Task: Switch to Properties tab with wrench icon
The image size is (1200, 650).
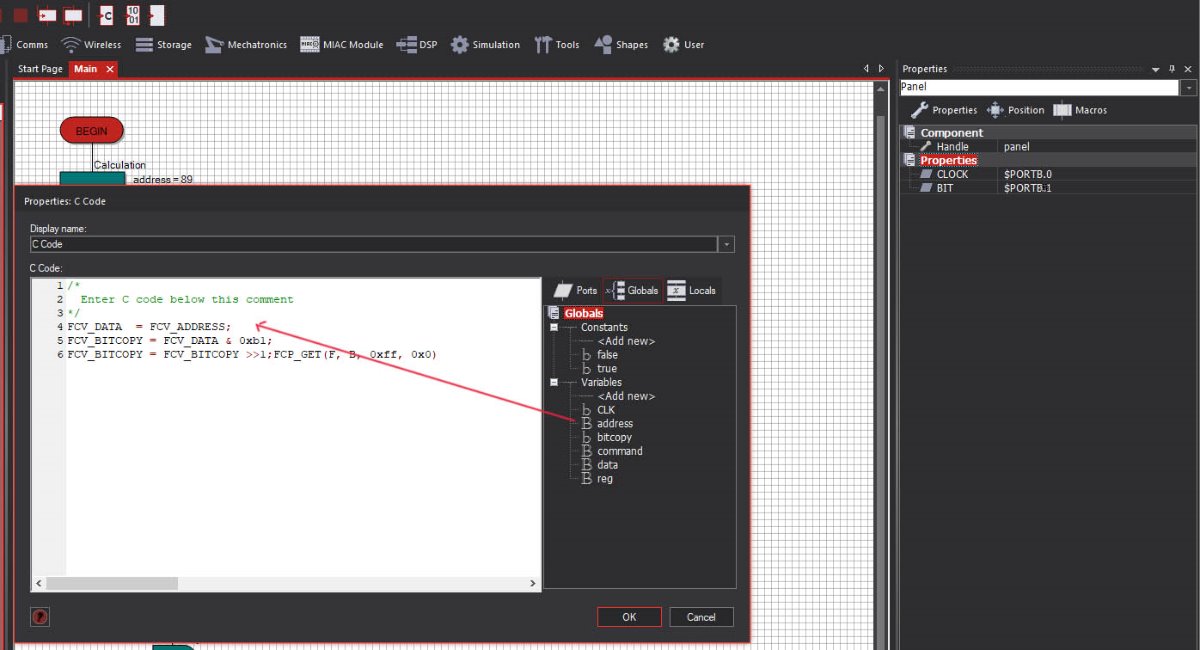Action: coord(944,110)
